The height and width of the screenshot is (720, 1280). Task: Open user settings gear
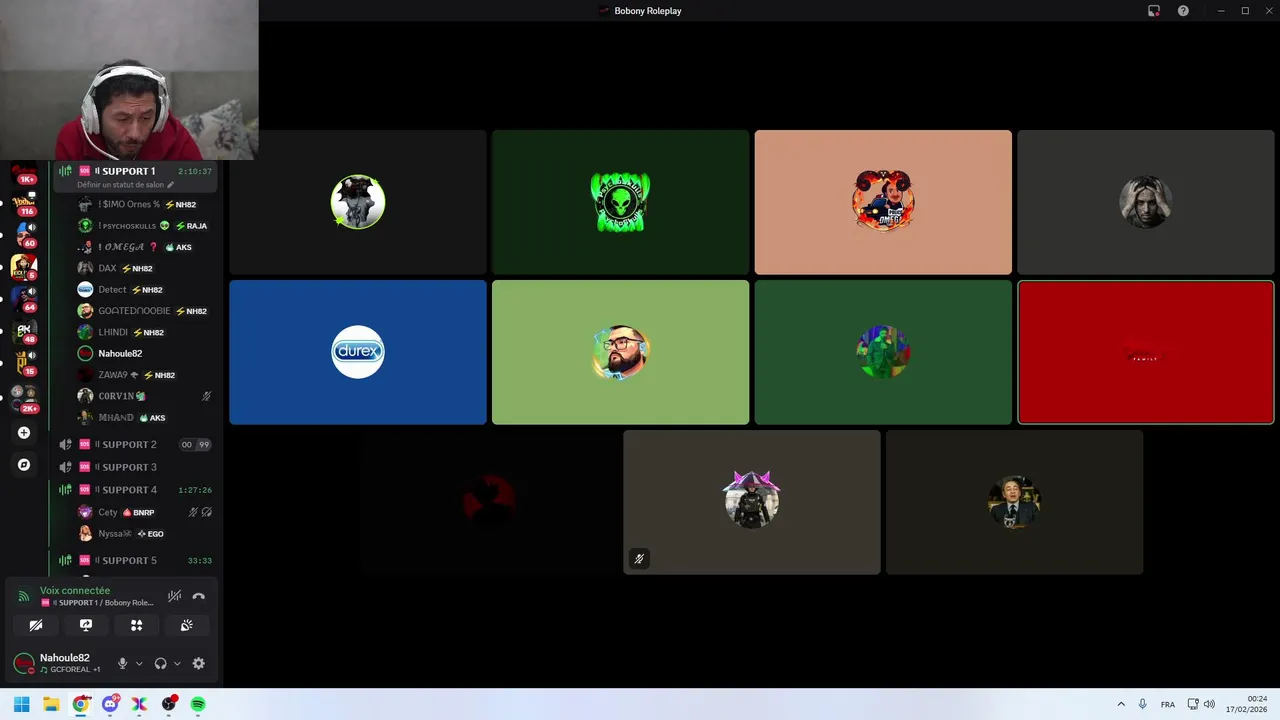[198, 663]
